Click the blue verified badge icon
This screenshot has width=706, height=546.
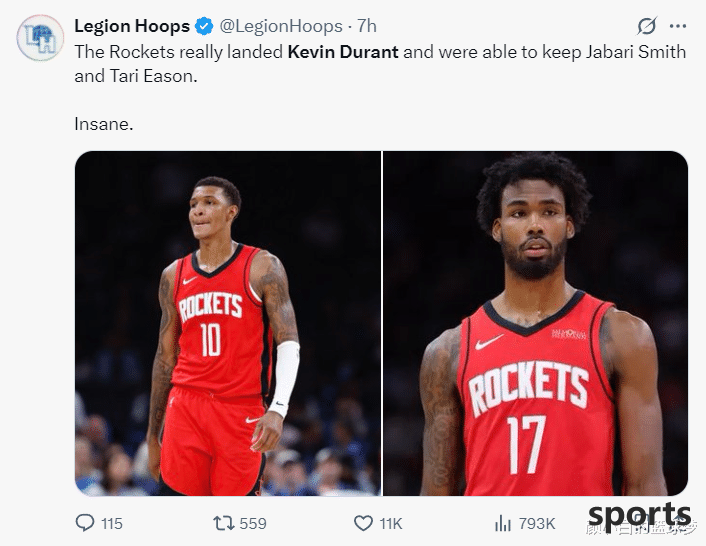point(204,27)
